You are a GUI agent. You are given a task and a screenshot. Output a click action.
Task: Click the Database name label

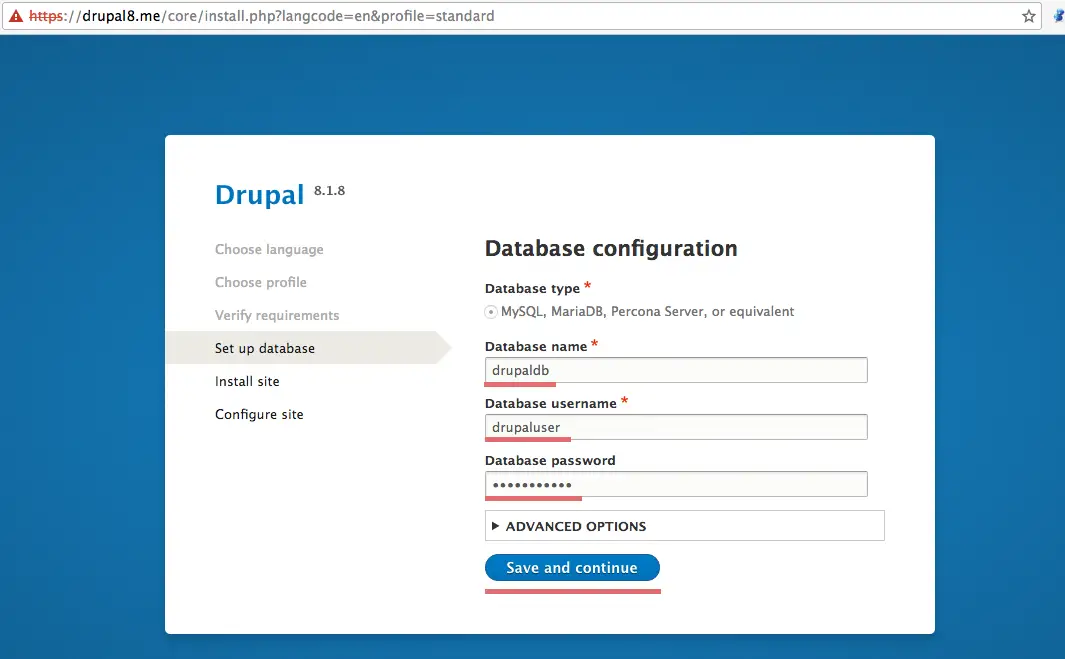pos(536,346)
